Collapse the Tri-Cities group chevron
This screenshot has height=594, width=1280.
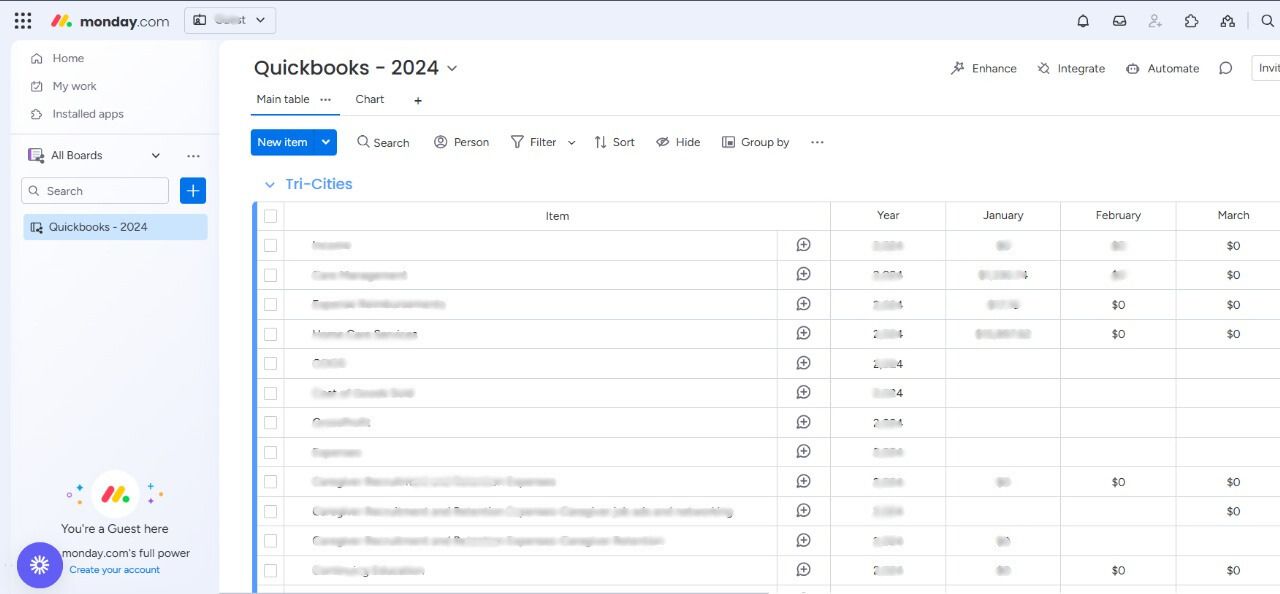coord(269,185)
